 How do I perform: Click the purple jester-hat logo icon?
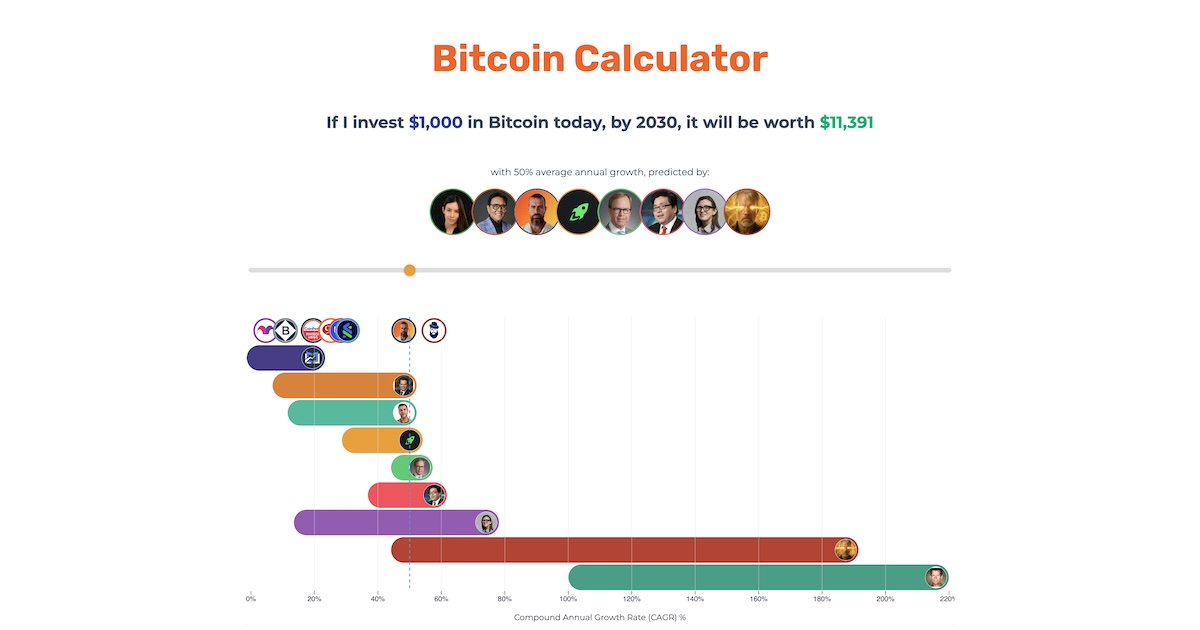tap(262, 330)
